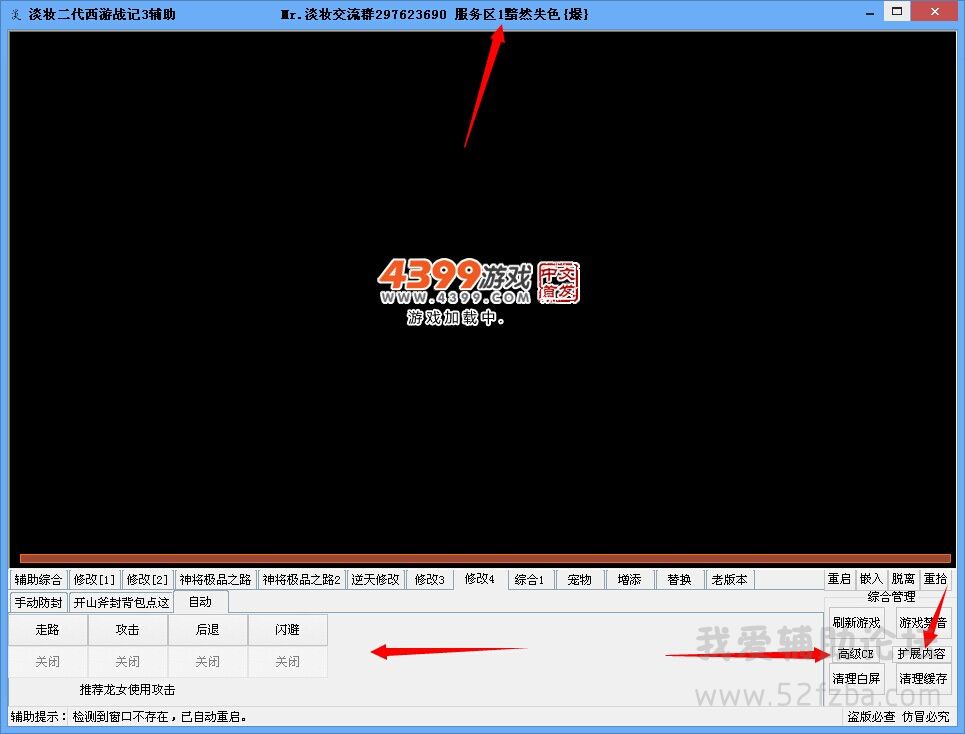Click the 关闭 toggle under 后退
This screenshot has width=965, height=734.
pyautogui.click(x=207, y=661)
